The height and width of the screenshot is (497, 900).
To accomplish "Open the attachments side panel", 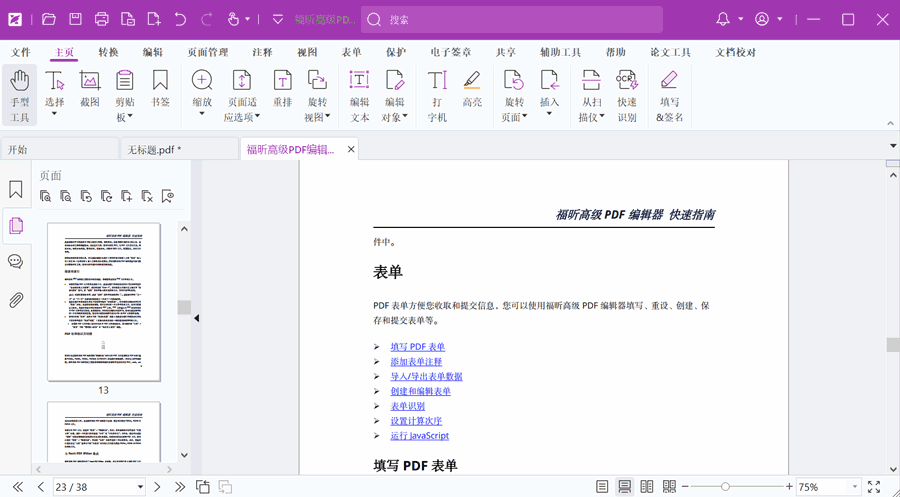I will pyautogui.click(x=15, y=300).
